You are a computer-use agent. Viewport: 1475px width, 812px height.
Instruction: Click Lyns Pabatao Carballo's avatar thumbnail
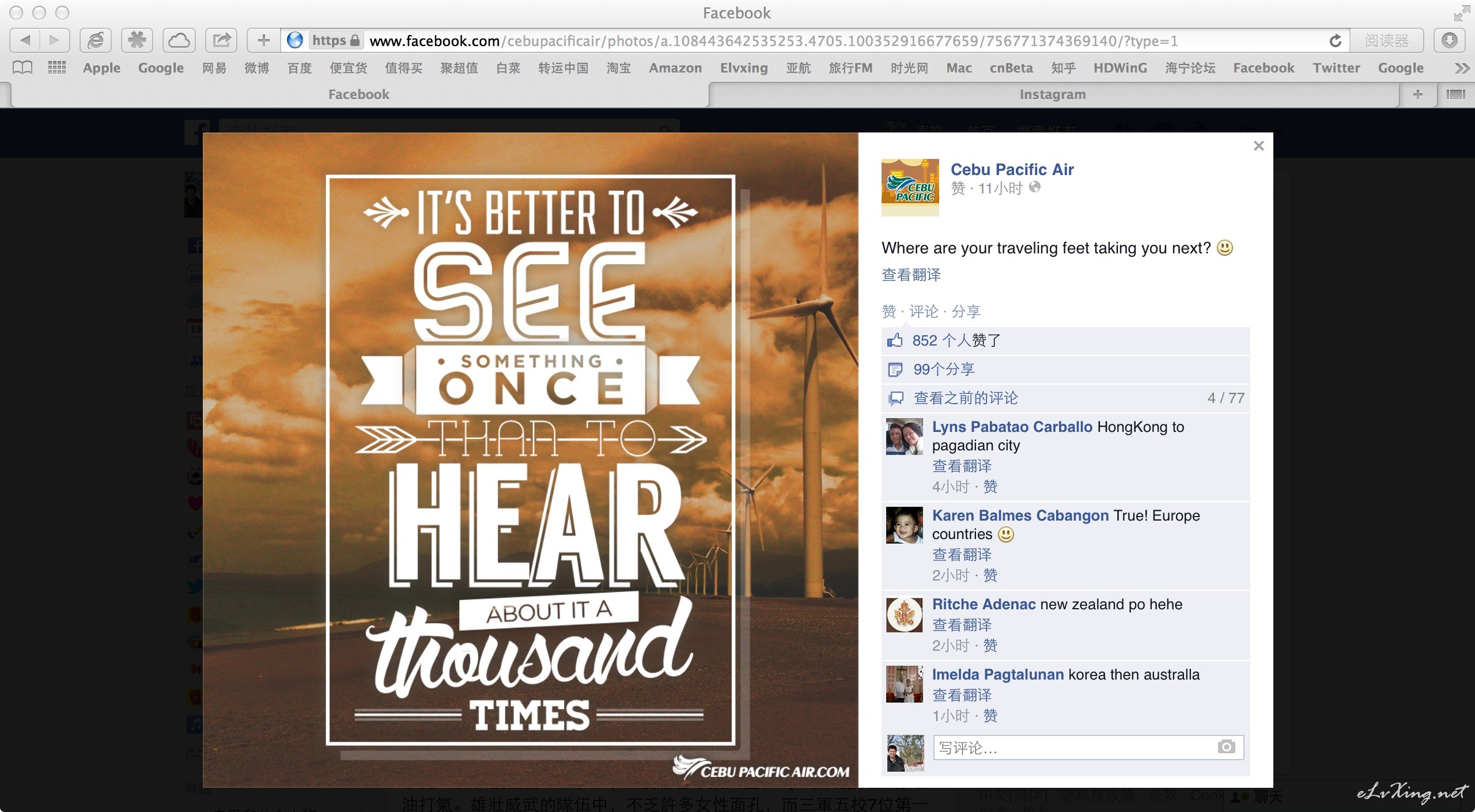tap(904, 437)
